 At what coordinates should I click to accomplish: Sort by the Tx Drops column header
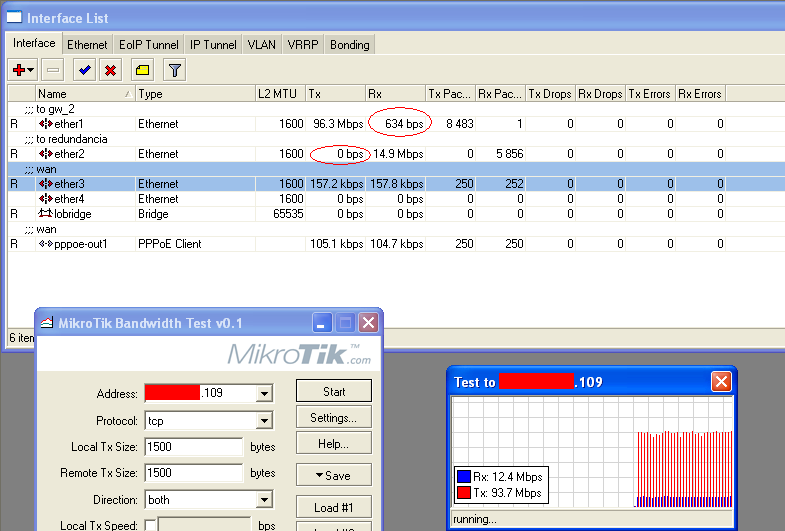tap(550, 94)
